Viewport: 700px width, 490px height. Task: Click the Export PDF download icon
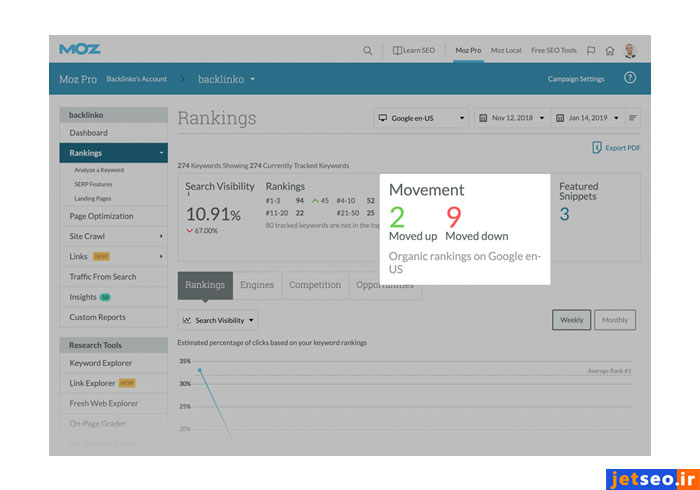click(597, 148)
